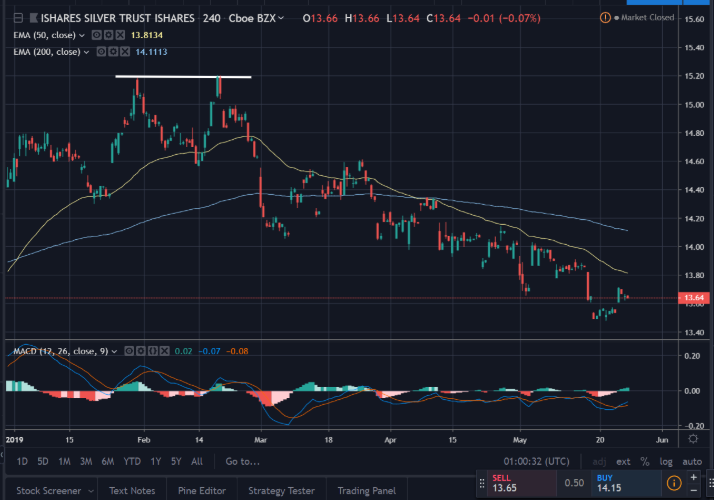This screenshot has height=500, width=714.
Task: Open MACD source code braces icon
Action: [153, 351]
